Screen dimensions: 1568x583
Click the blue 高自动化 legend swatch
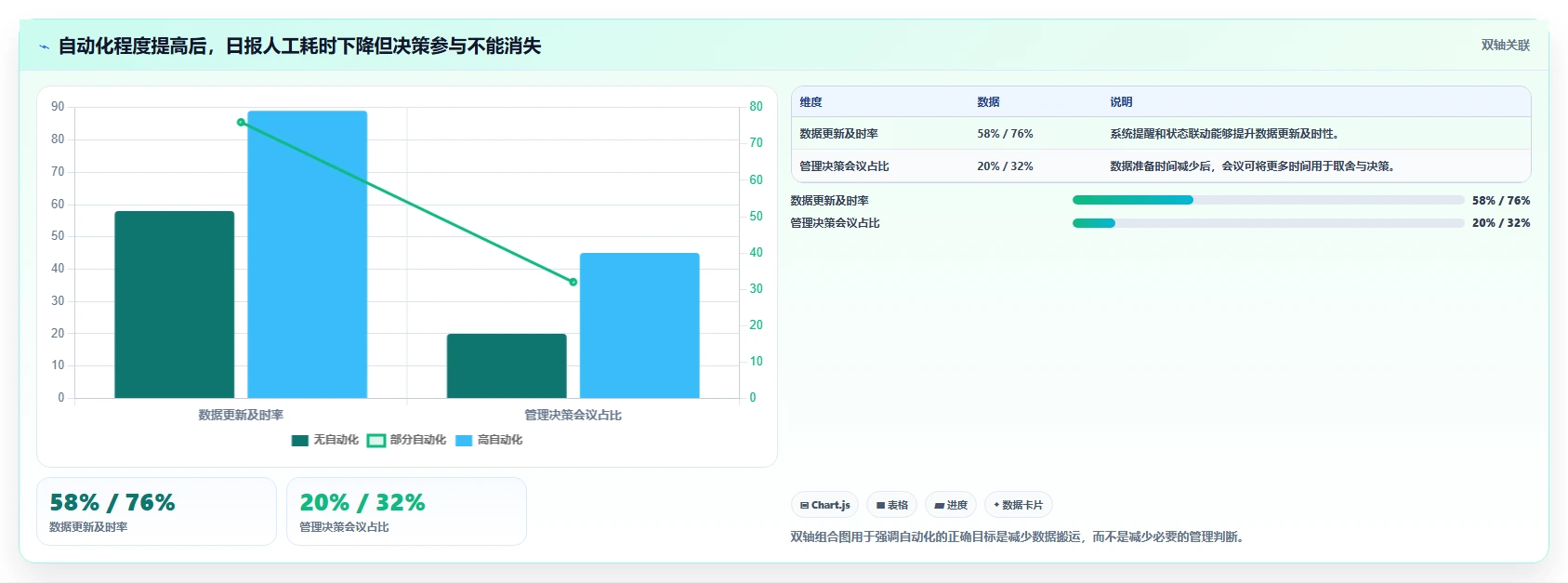point(464,441)
